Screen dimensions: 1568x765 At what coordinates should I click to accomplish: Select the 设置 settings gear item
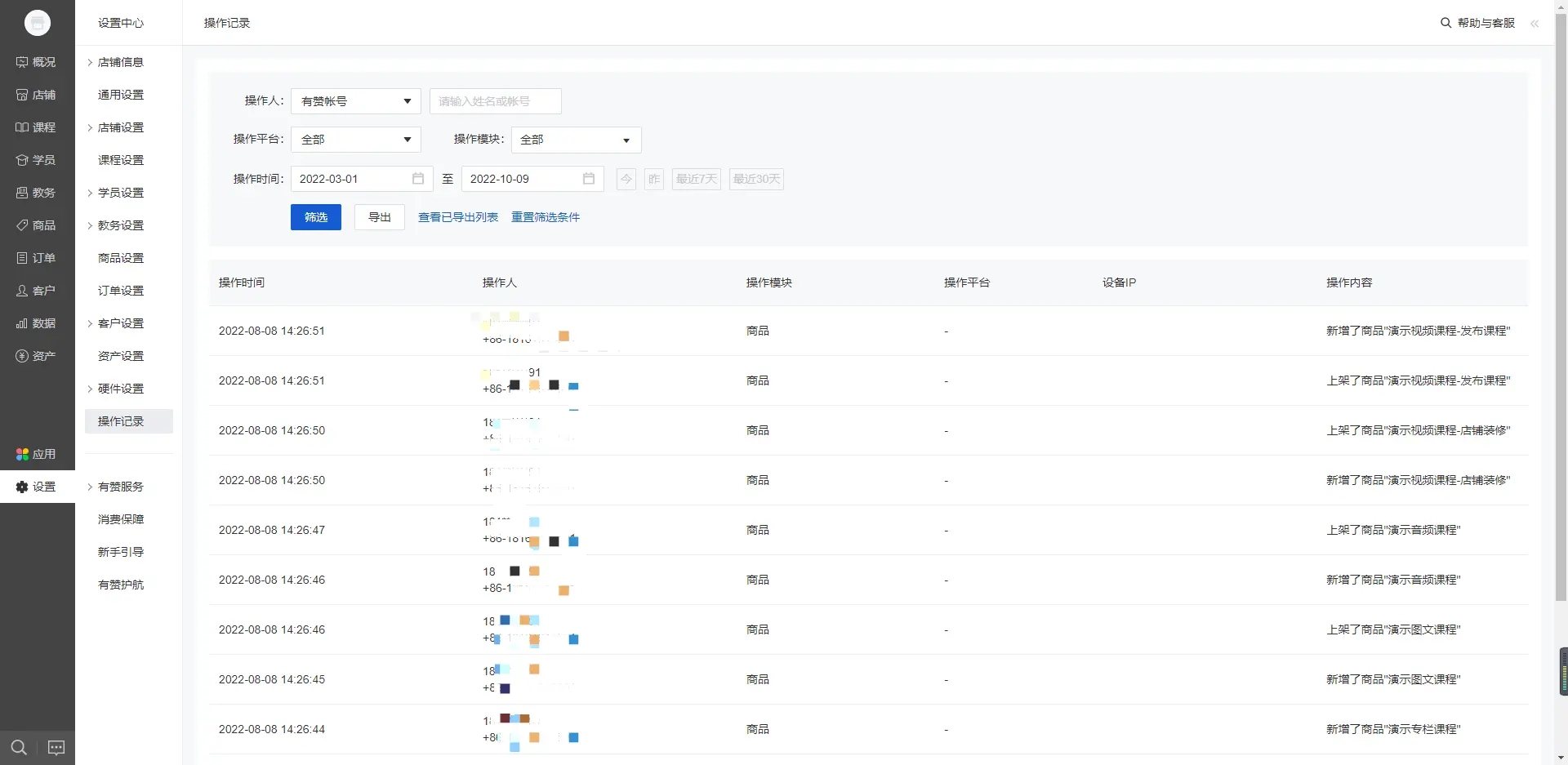pyautogui.click(x=37, y=487)
